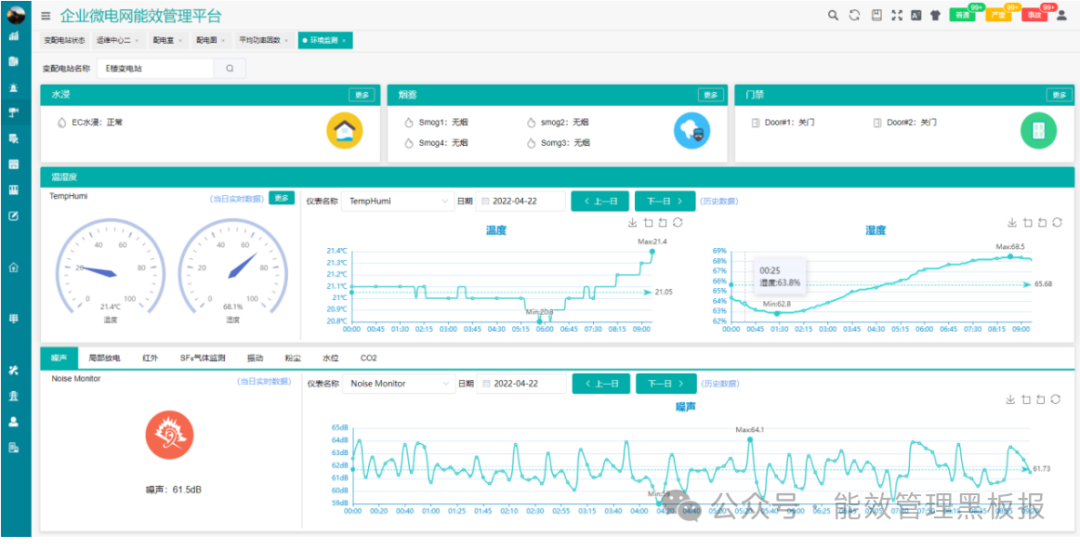
Task: Restore the 湿度 chart via refresh icon
Action: tap(1057, 222)
